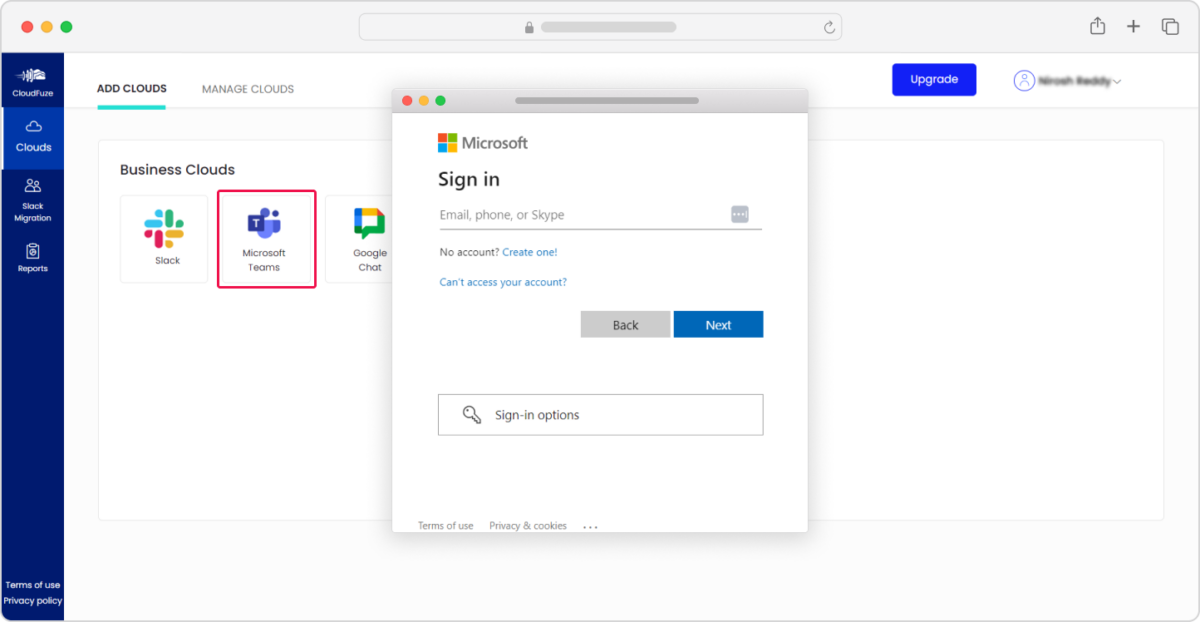Viewport: 1200px width, 622px height.
Task: Click Next in the sign-in dialog
Action: click(718, 324)
